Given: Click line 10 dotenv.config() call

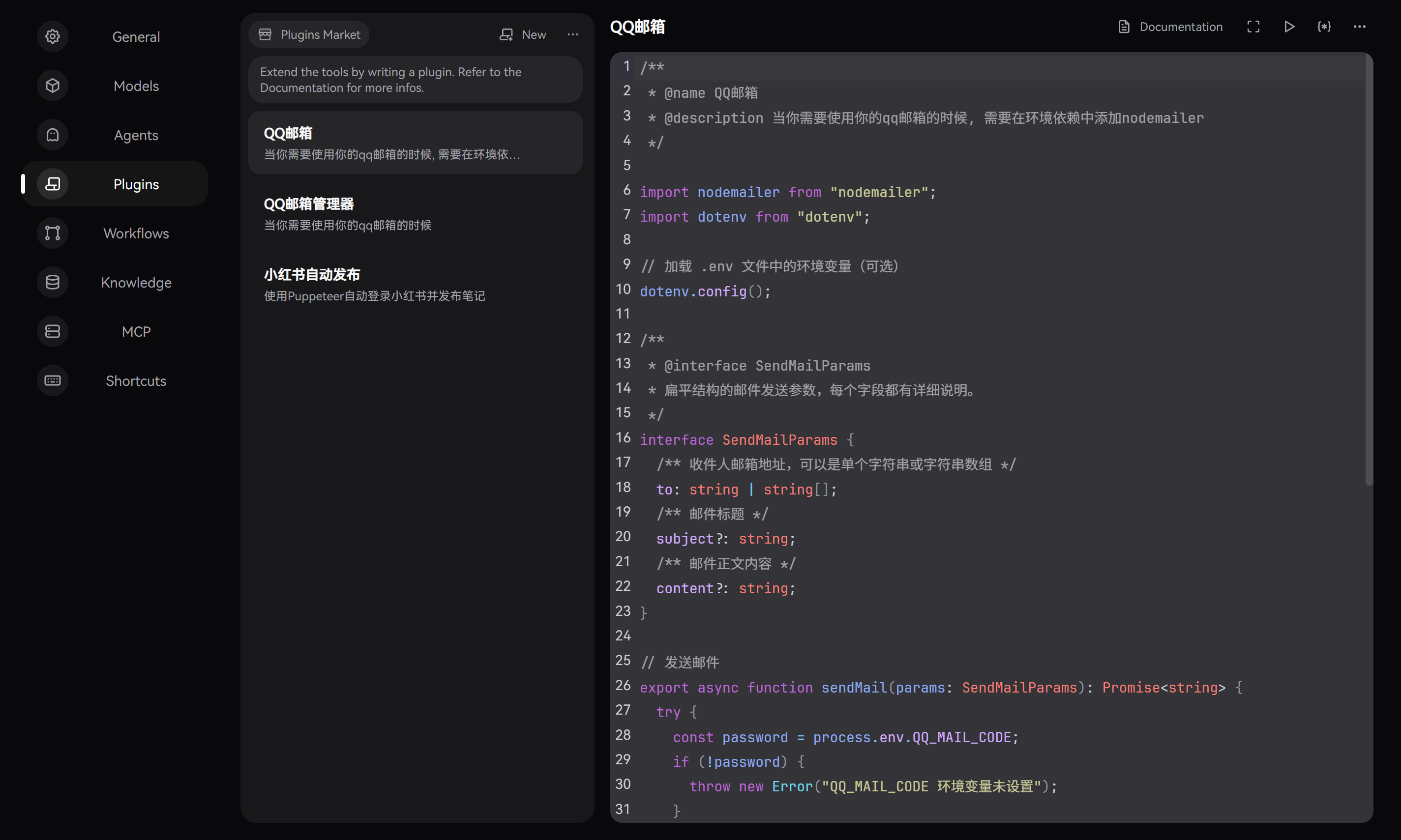Looking at the screenshot, I should [705, 291].
